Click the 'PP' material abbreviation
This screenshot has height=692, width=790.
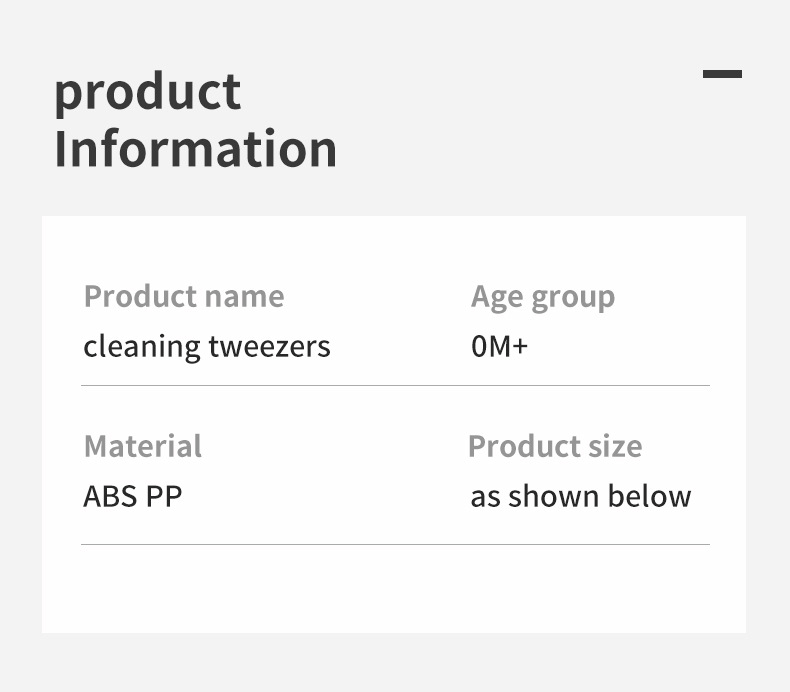tap(164, 496)
